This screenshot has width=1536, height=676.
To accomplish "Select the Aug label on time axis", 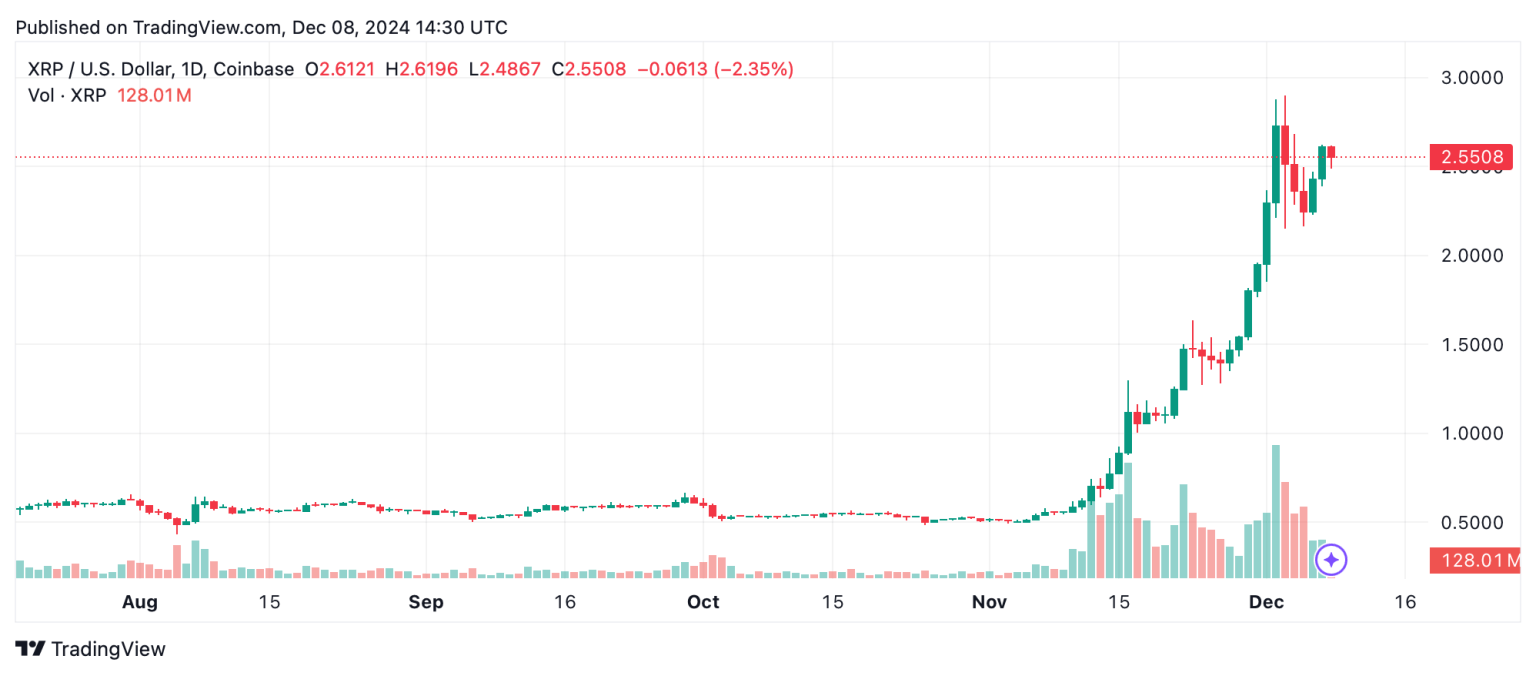I will point(140,602).
